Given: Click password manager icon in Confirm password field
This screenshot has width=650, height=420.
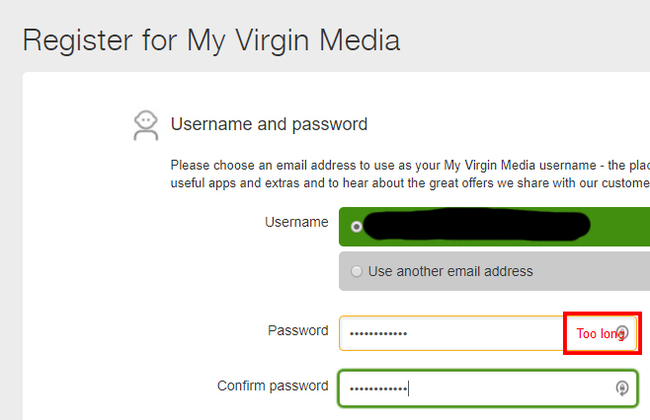Looking at the screenshot, I should tap(622, 387).
